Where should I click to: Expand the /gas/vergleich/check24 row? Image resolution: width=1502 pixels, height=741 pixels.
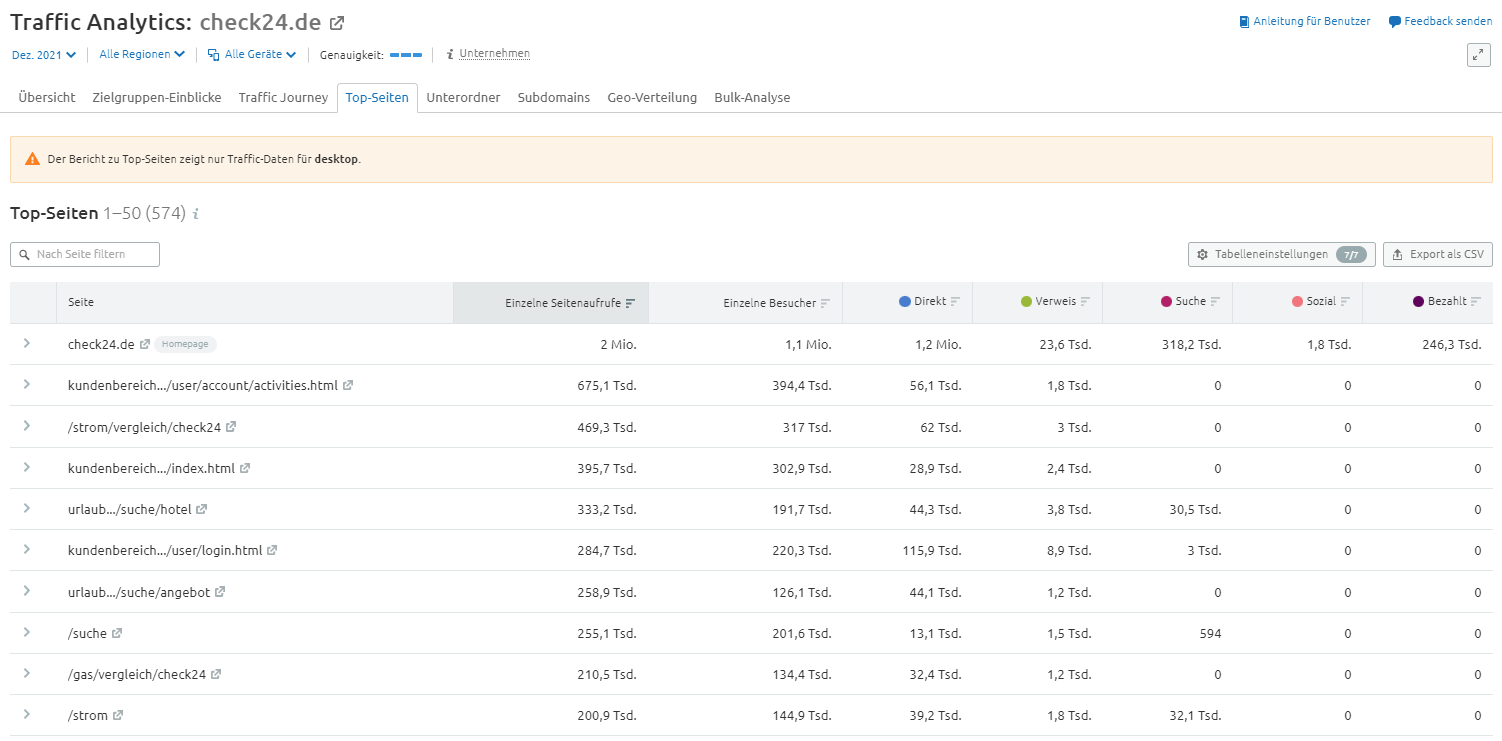coord(27,673)
